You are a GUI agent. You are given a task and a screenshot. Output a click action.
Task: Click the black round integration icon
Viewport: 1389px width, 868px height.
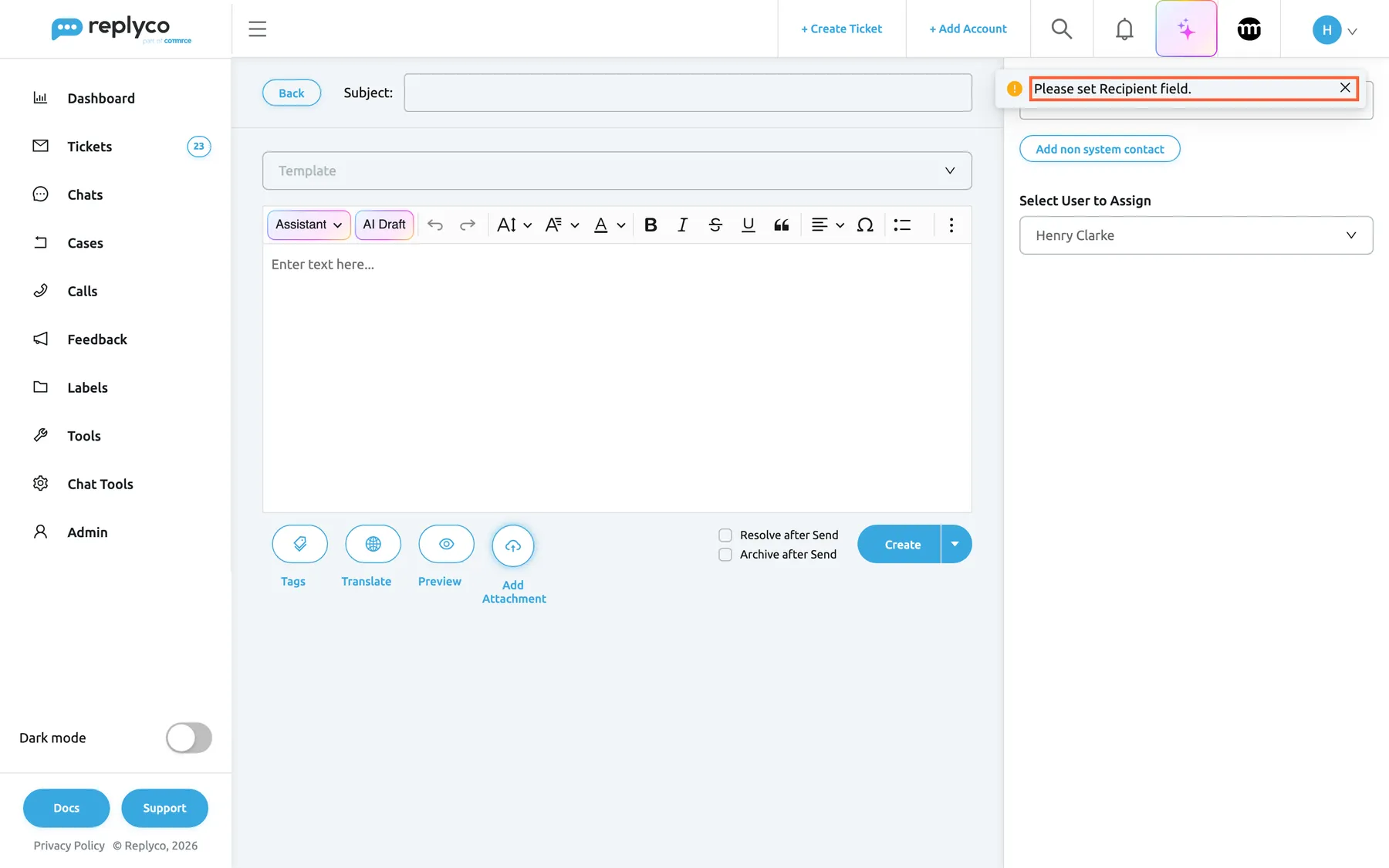pyautogui.click(x=1249, y=29)
